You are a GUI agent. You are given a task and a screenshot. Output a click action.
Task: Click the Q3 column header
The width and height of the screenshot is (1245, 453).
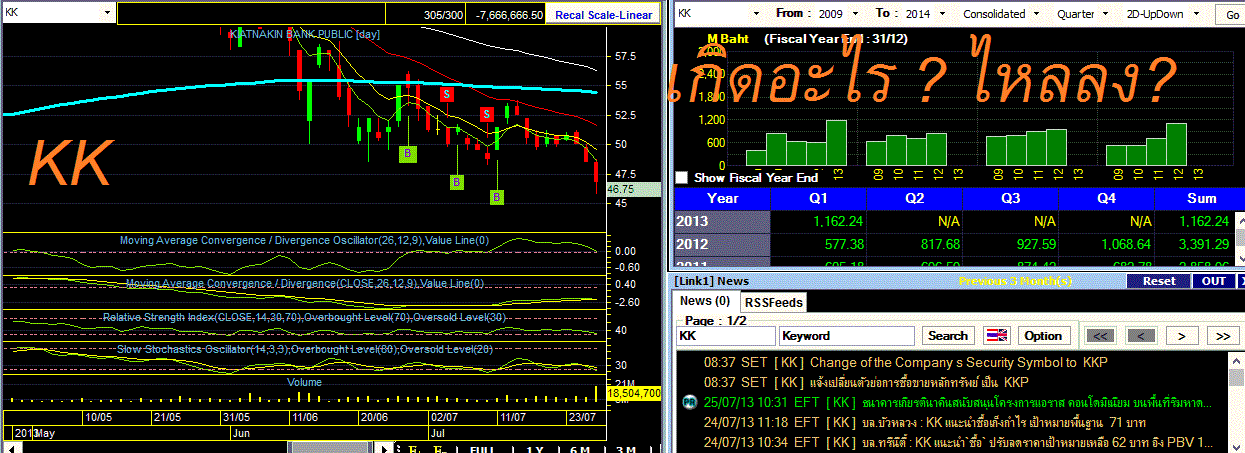[x=1010, y=198]
